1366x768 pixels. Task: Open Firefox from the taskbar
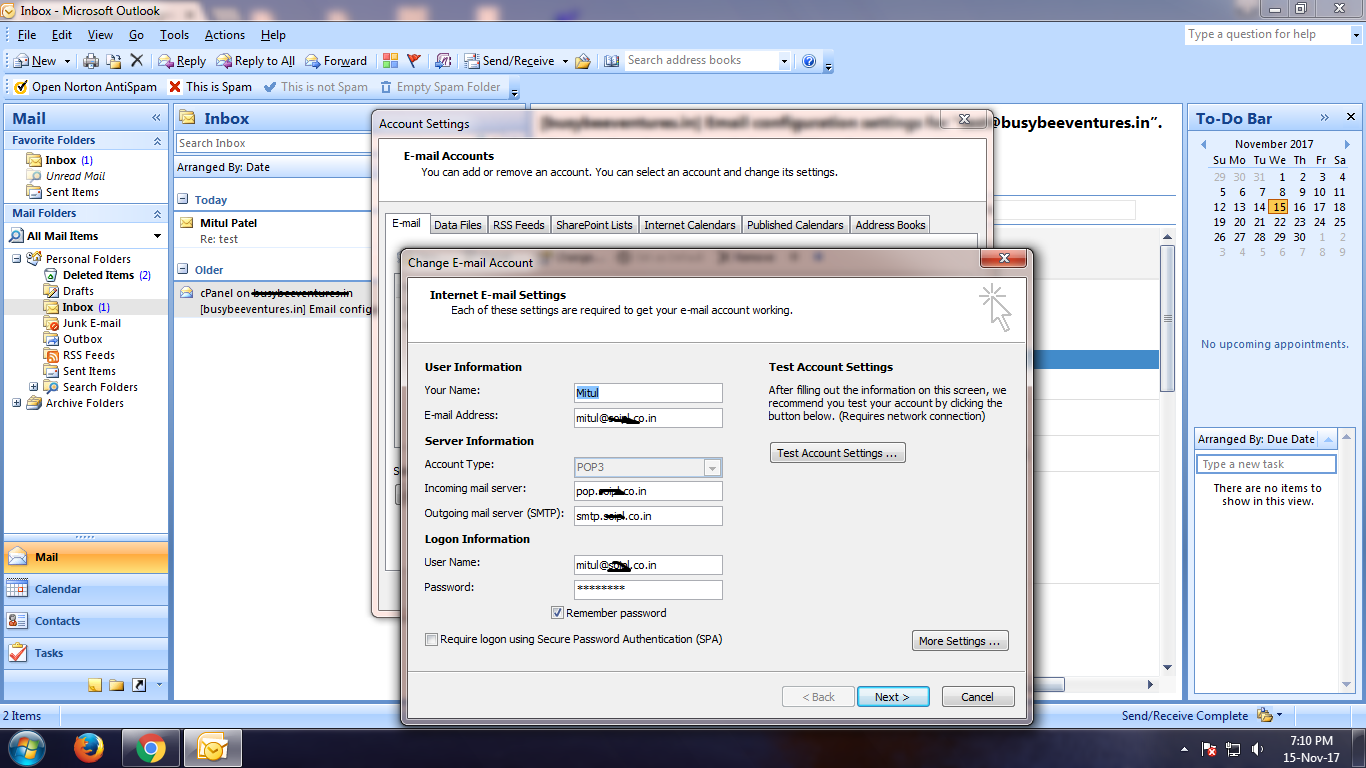pyautogui.click(x=89, y=748)
